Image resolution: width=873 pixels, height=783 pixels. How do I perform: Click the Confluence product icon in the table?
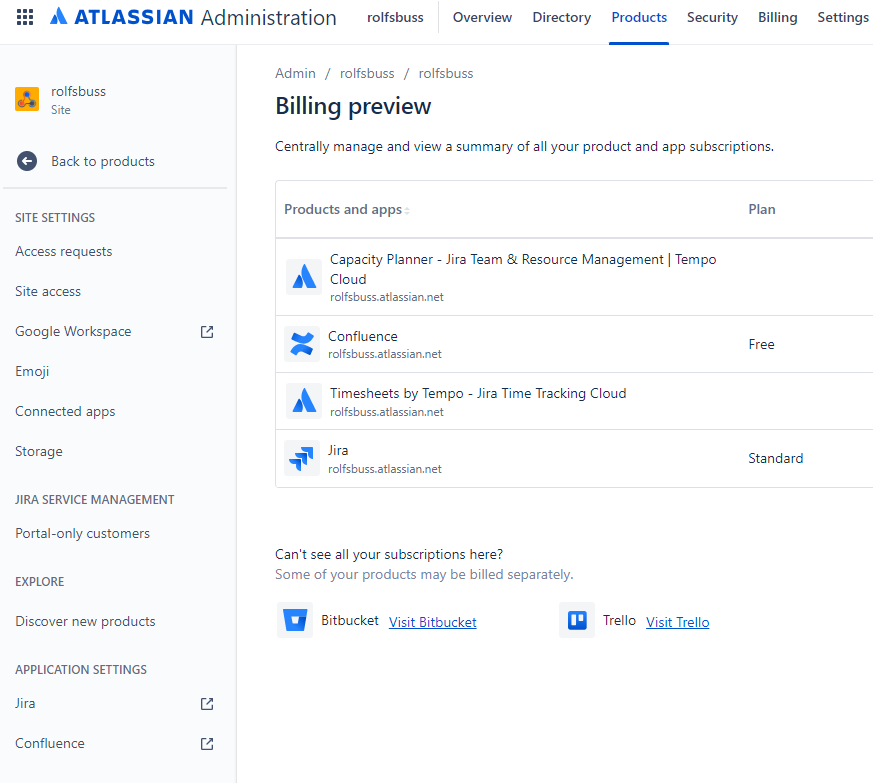302,344
